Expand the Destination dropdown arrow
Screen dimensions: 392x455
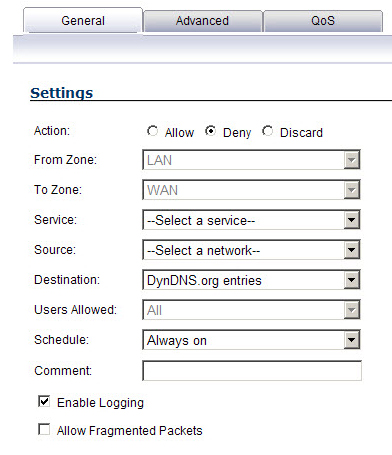point(352,280)
